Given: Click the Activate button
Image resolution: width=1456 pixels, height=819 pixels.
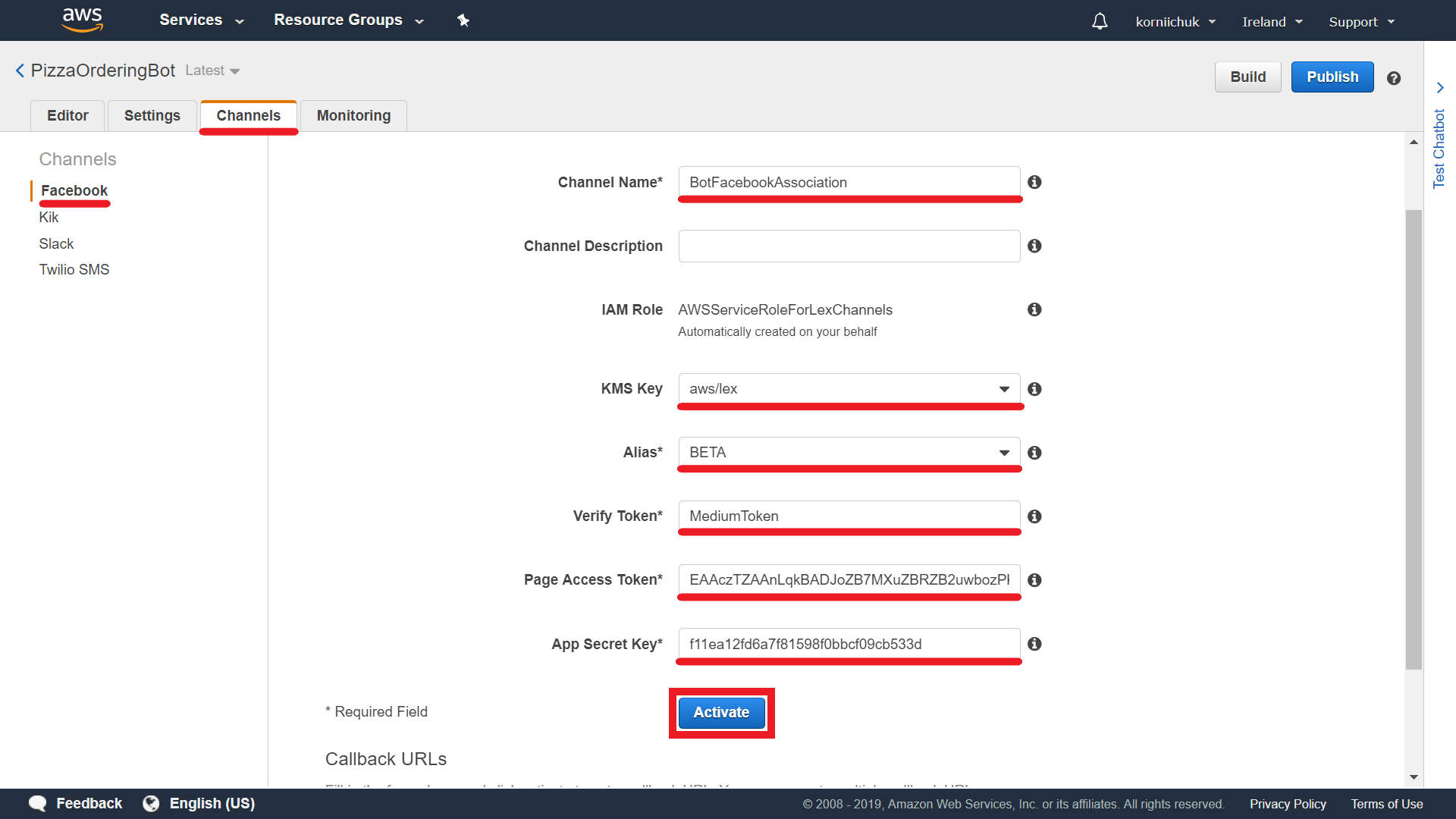Looking at the screenshot, I should 721,713.
